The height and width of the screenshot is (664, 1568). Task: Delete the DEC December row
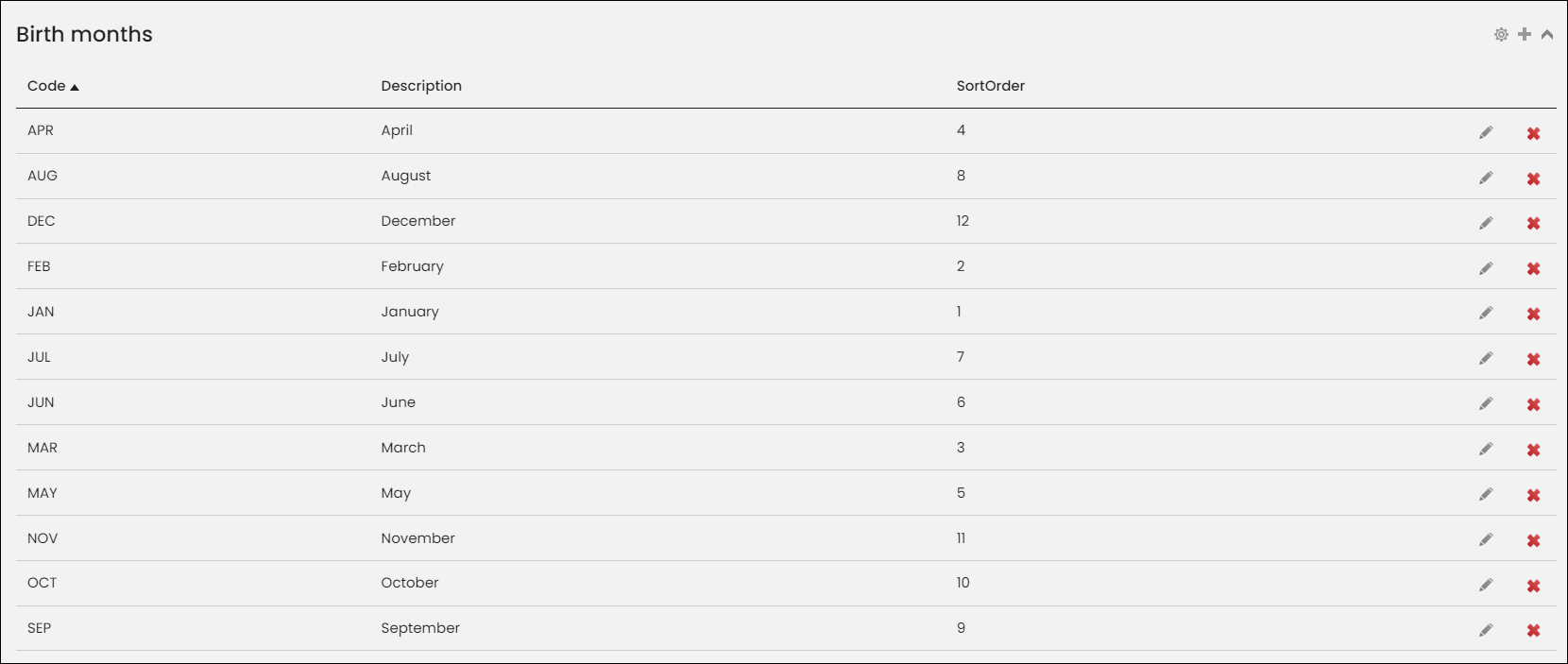1533,224
